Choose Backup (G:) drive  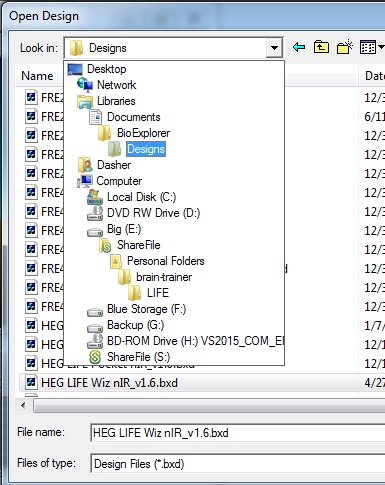(x=135, y=325)
